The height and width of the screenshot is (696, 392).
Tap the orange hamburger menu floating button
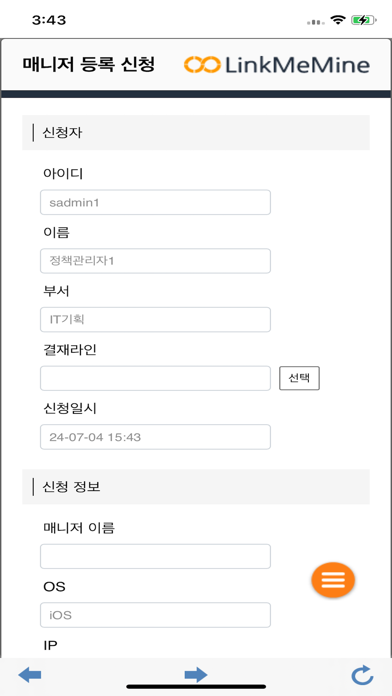point(333,580)
